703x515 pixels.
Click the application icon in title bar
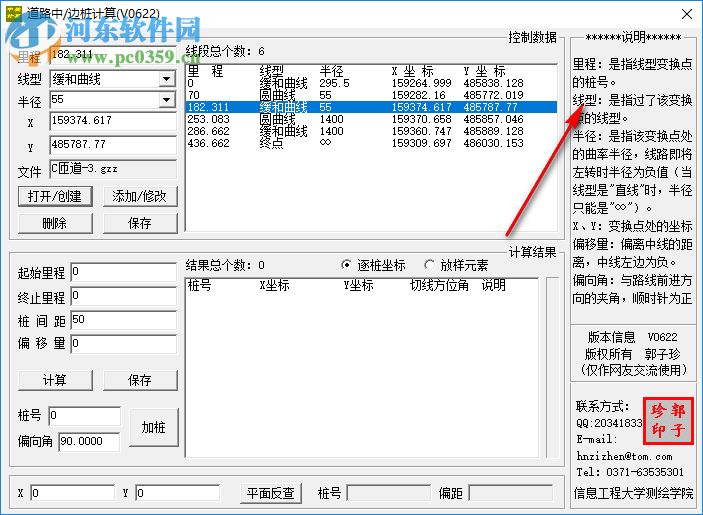pos(13,14)
